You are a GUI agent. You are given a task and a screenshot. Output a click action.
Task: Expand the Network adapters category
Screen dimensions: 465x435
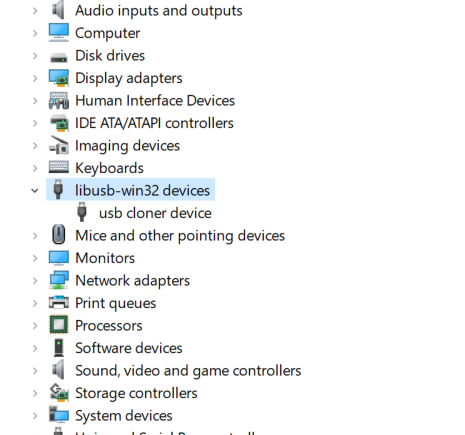tap(35, 281)
